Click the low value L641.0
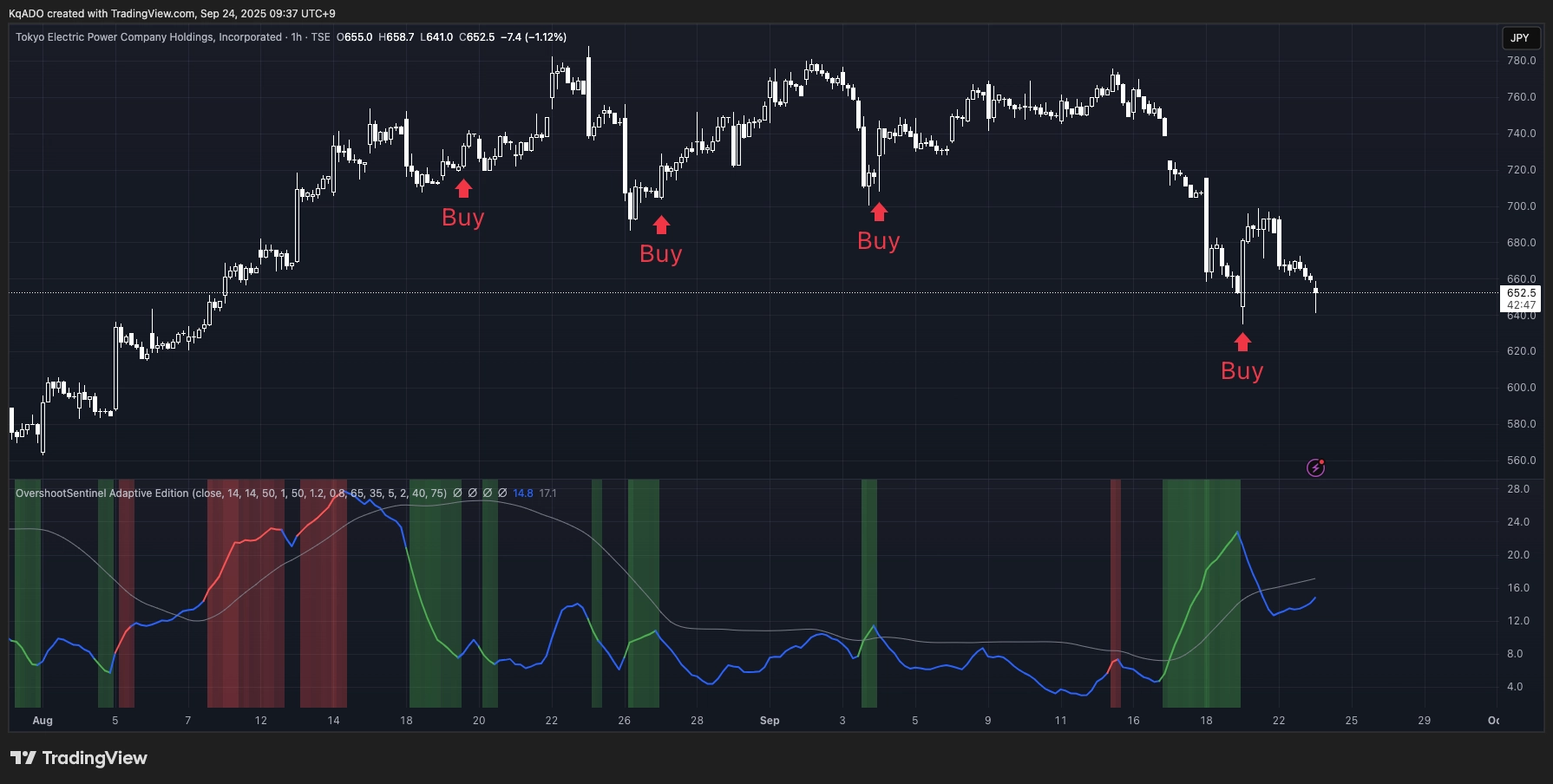Image resolution: width=1553 pixels, height=784 pixels. coord(436,37)
